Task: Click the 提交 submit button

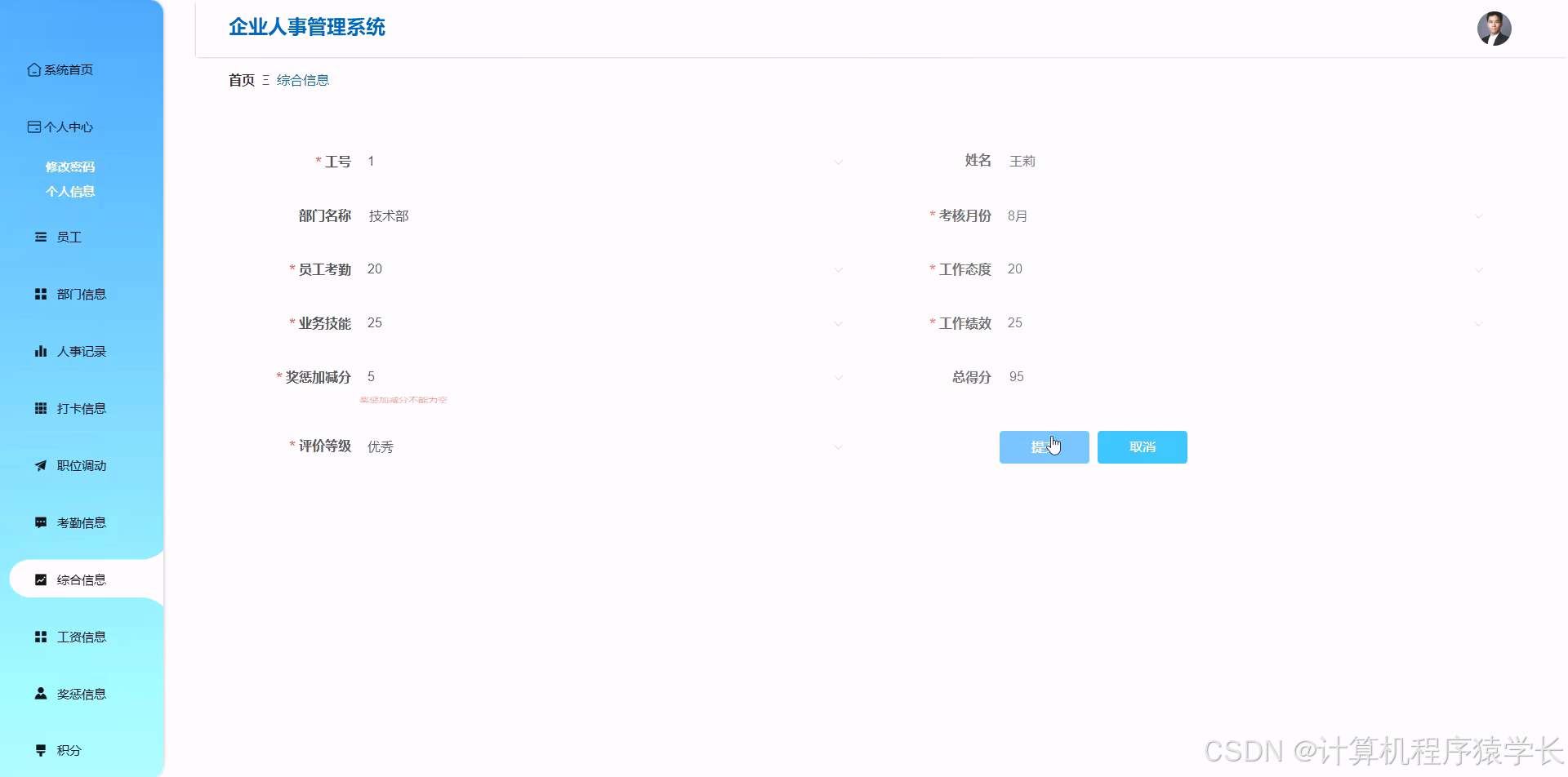Action: (1045, 447)
